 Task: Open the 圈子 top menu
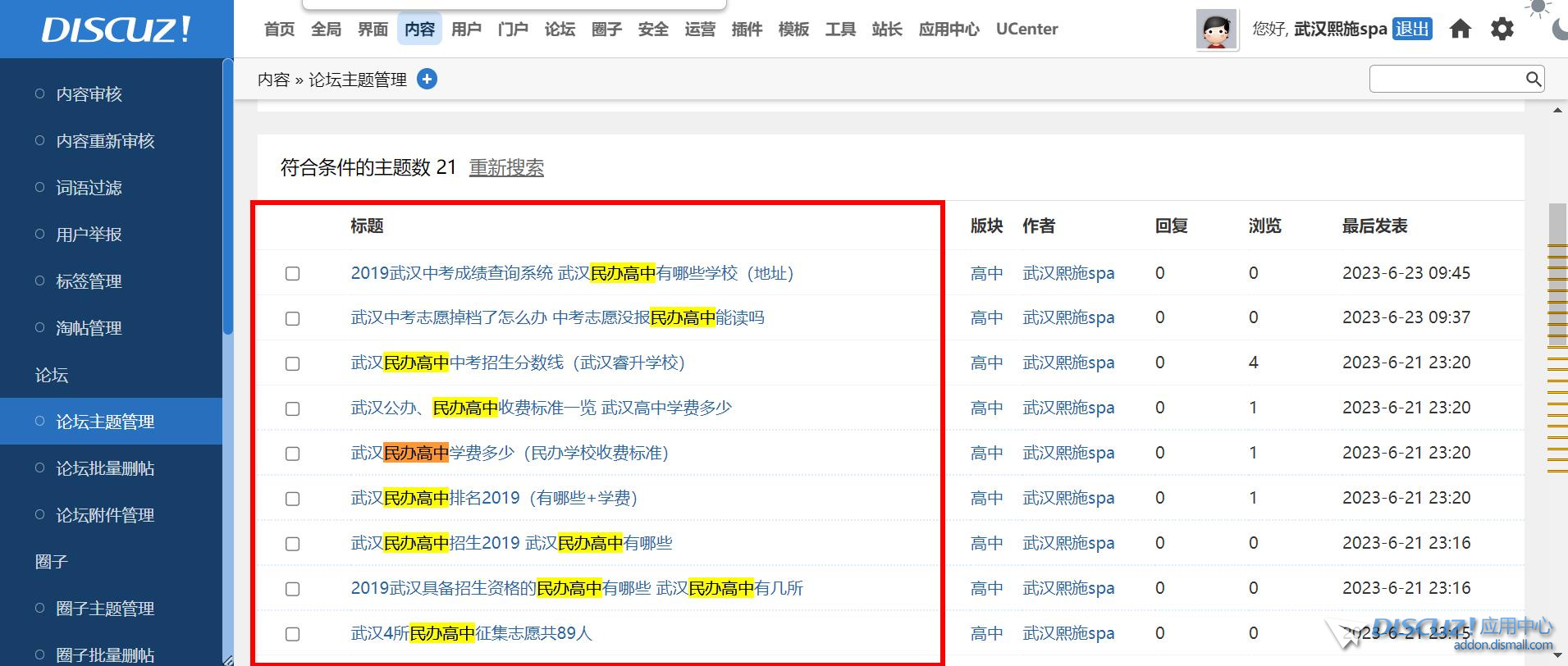click(606, 30)
